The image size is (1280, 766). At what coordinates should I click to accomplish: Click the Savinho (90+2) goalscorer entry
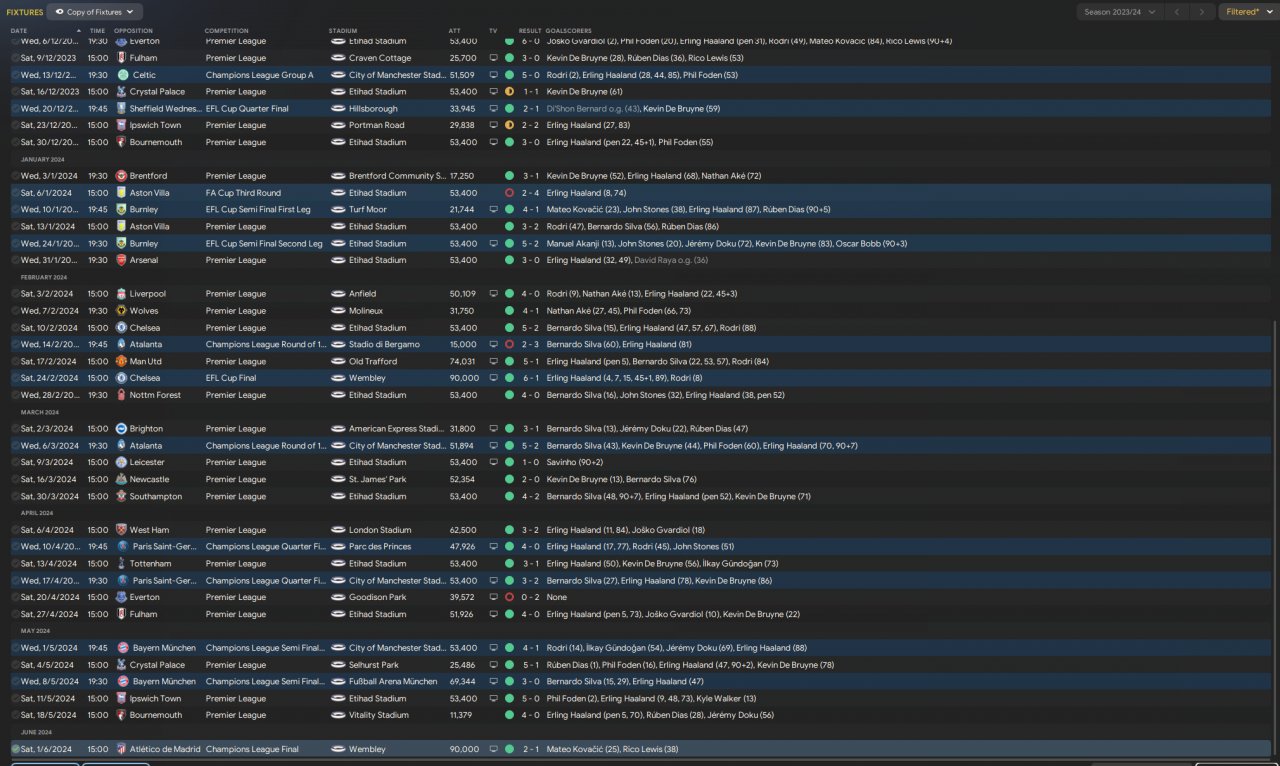tap(573, 462)
